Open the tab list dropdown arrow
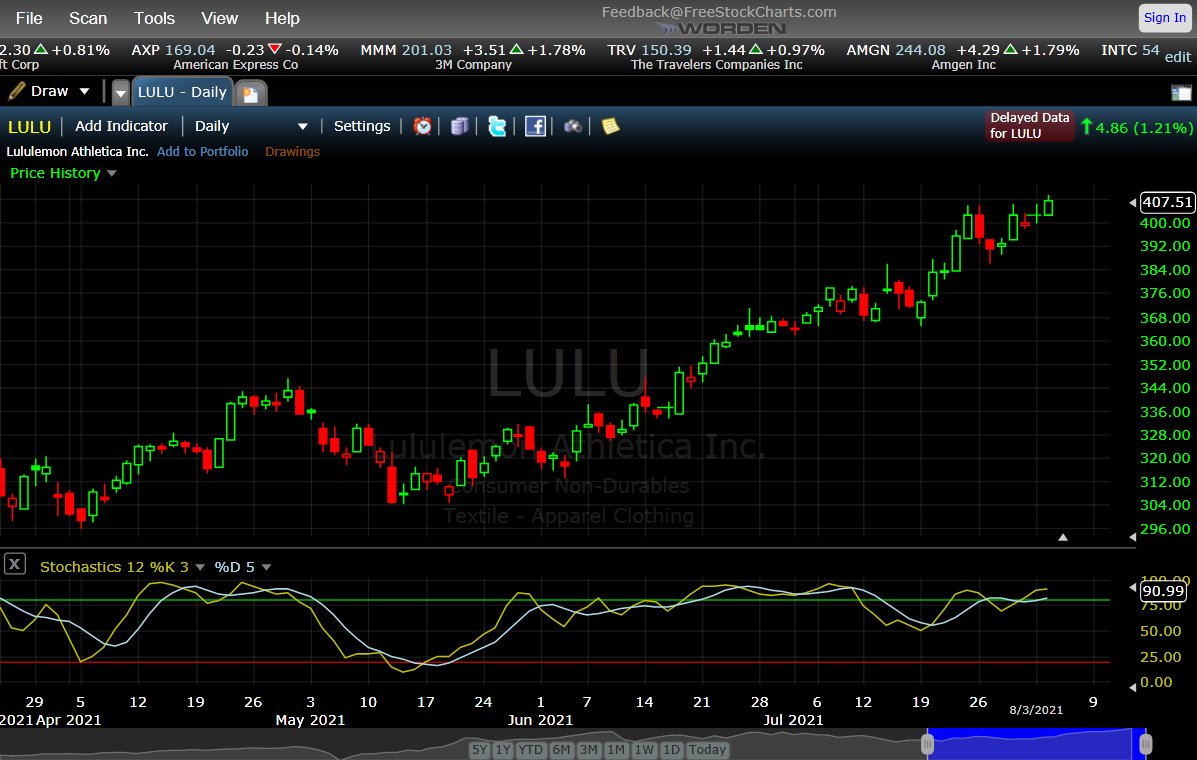1197x760 pixels. point(121,93)
